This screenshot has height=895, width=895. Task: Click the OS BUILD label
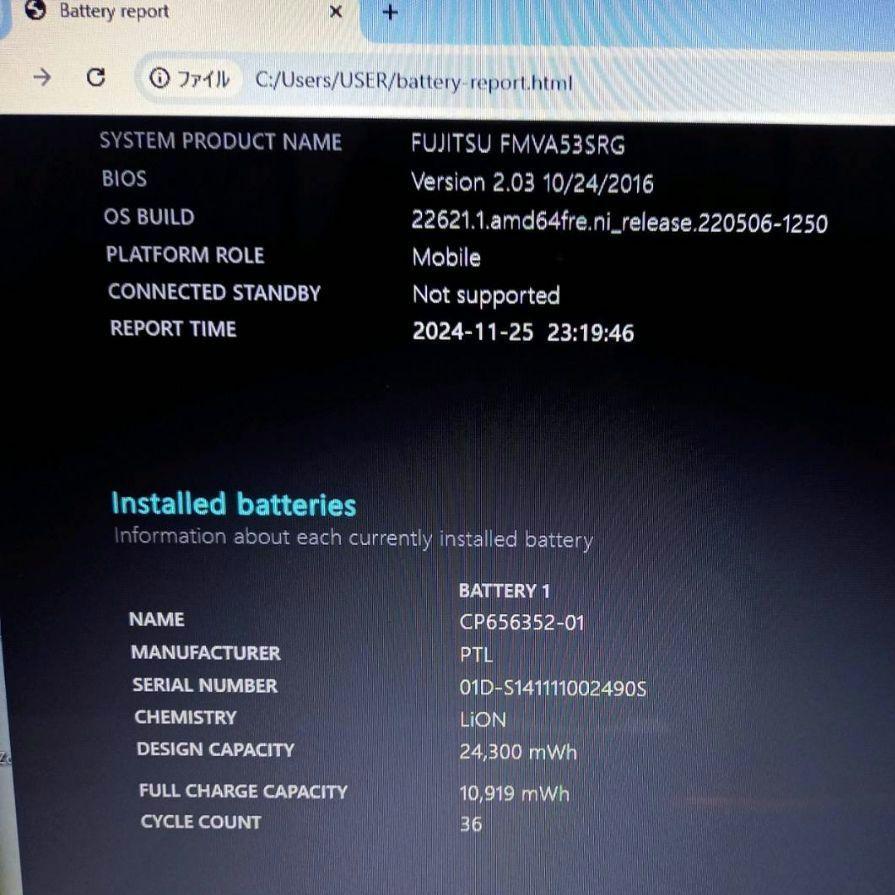tap(150, 217)
